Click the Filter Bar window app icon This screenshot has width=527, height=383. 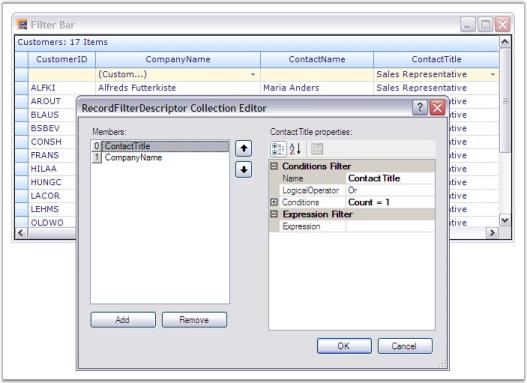click(x=22, y=25)
